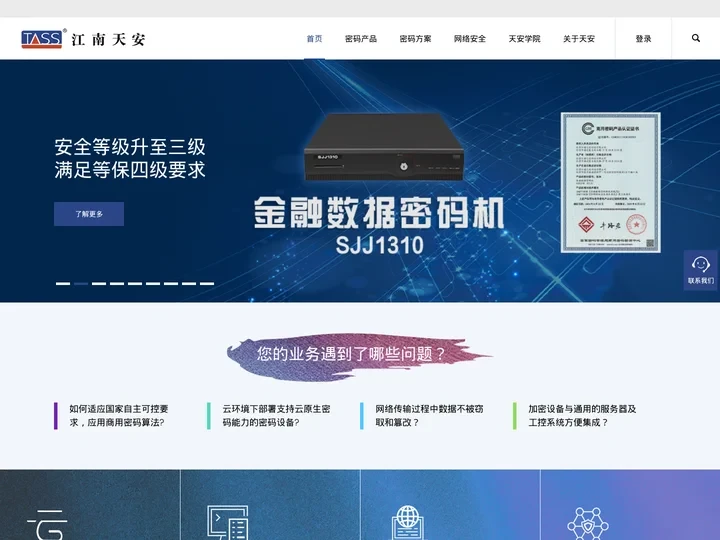This screenshot has width=720, height=540.
Task: Click the TASS 江南天安 logo
Action: [x=84, y=39]
